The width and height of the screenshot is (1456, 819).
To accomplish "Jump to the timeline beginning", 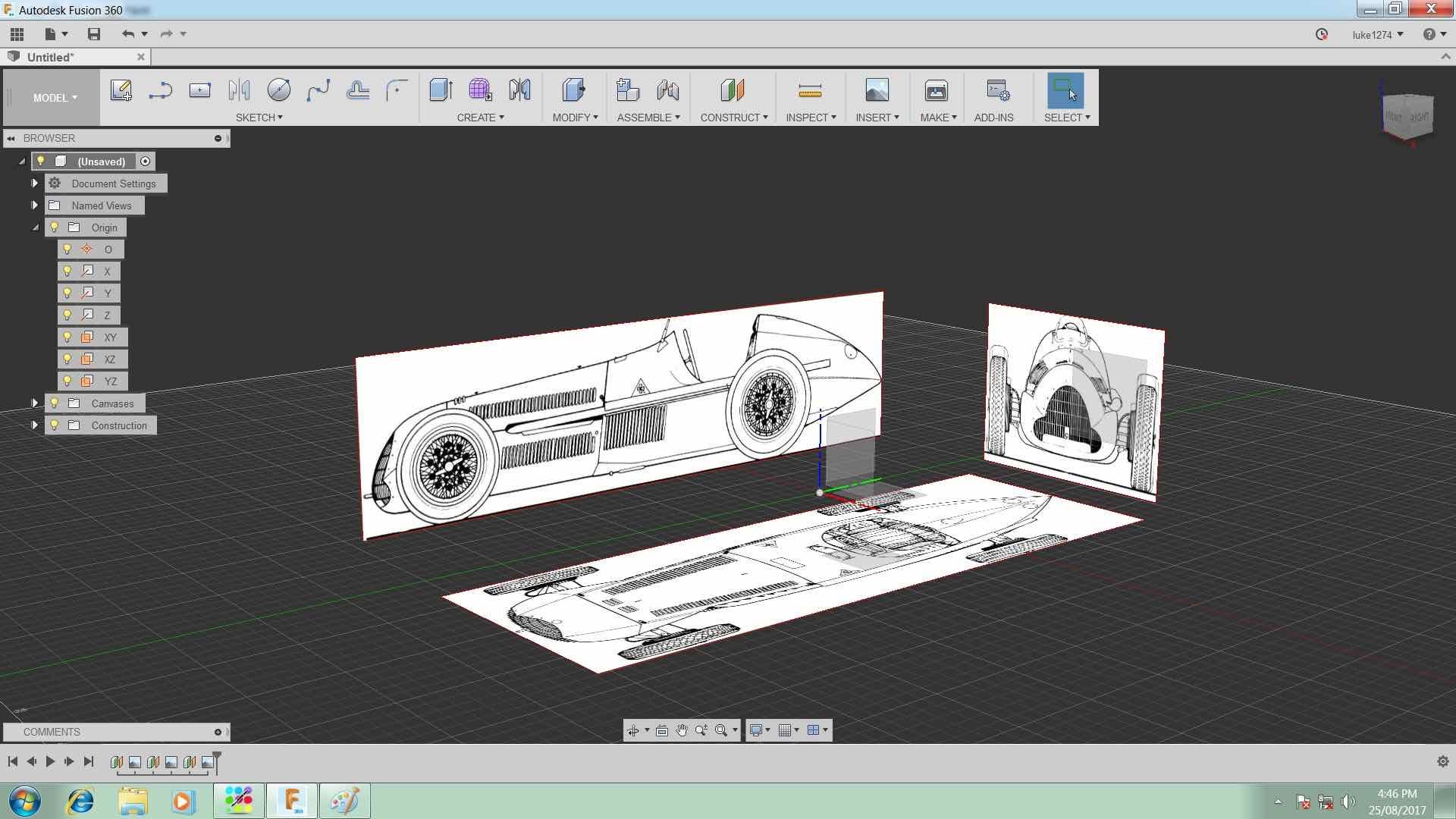I will point(13,761).
